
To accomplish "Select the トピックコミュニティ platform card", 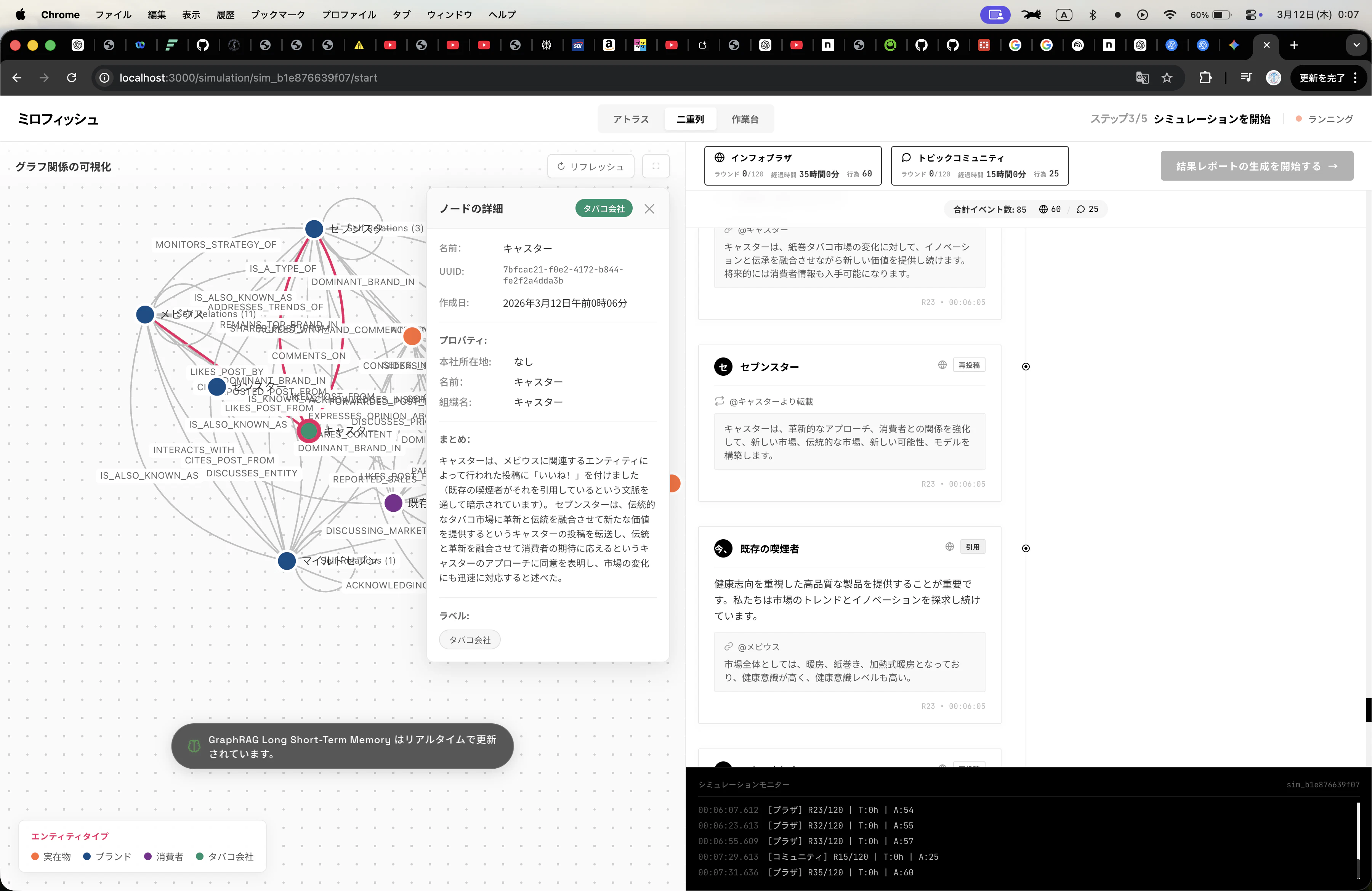I will pyautogui.click(x=979, y=165).
